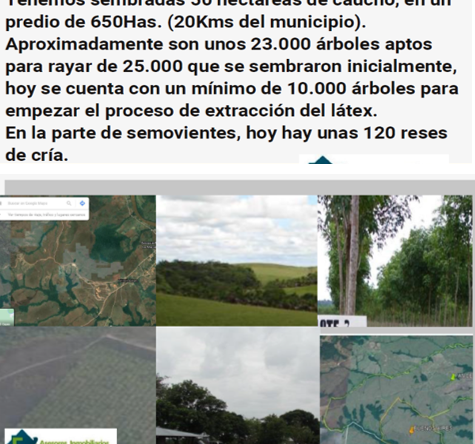This screenshot has height=444, width=475.
Task: Click the magnifier search icon in Google Maps box
Action: [x=69, y=203]
